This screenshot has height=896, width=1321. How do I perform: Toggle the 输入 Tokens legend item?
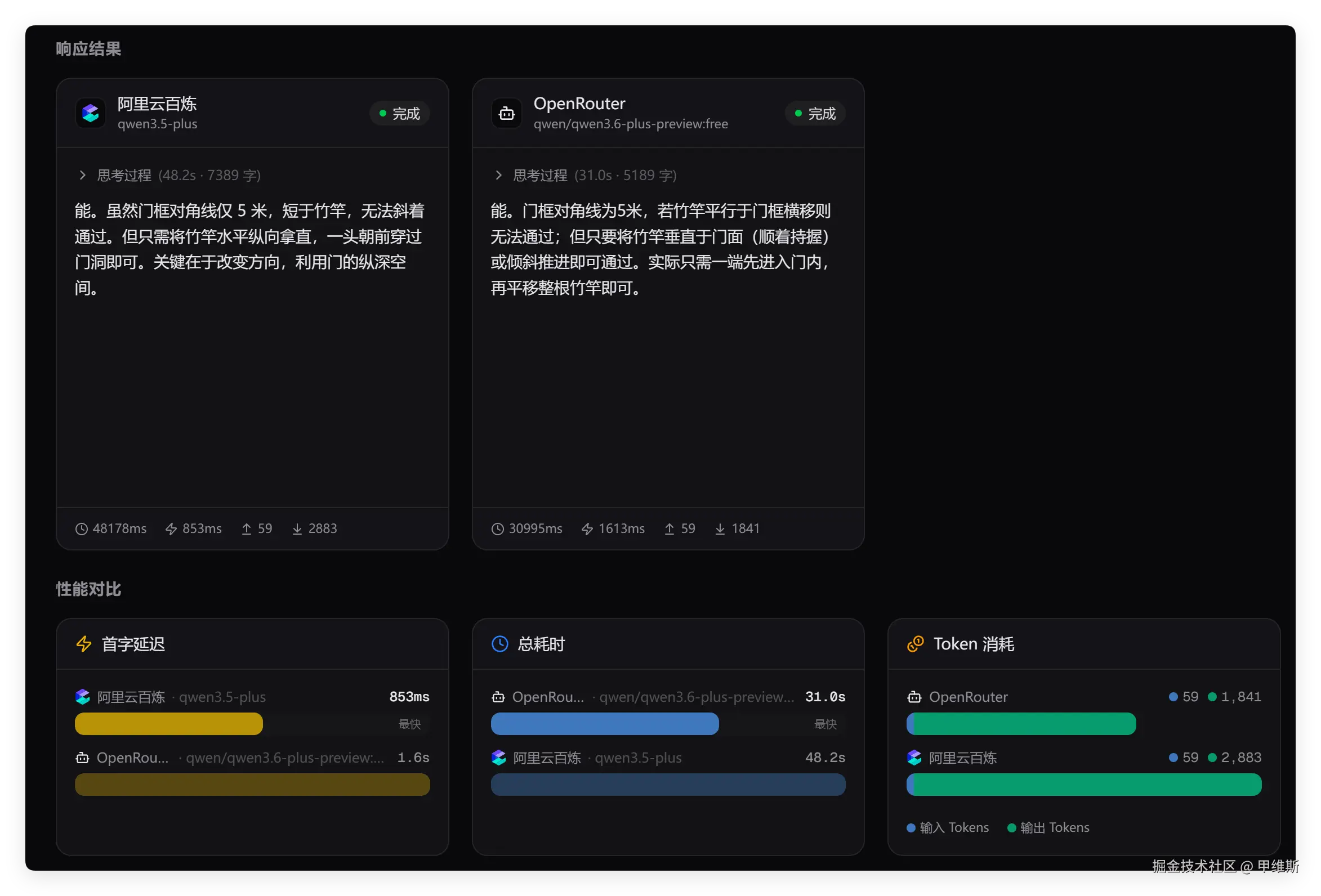[948, 827]
